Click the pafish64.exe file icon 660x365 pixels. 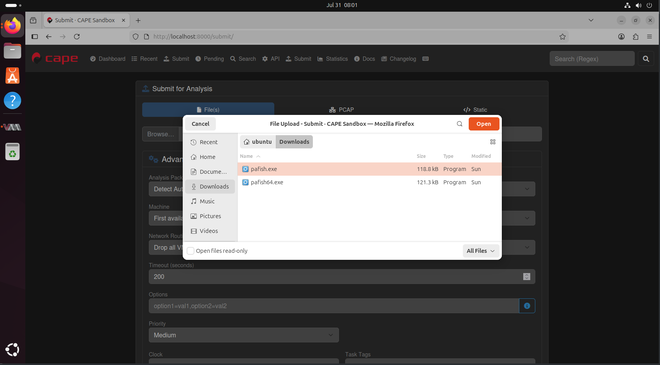245,182
